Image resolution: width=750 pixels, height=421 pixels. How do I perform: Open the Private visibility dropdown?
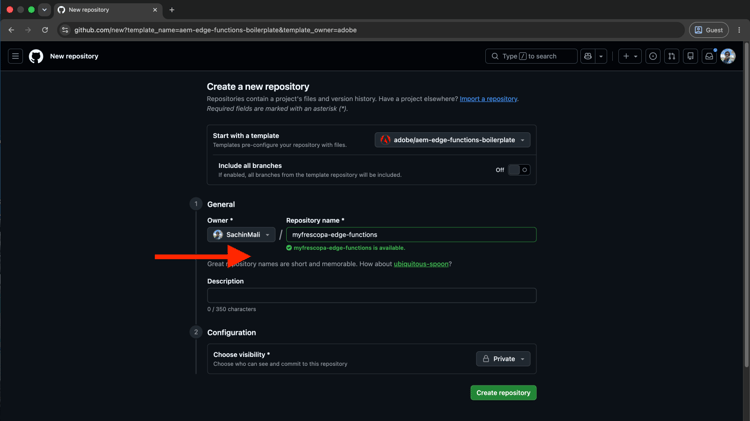tap(503, 359)
